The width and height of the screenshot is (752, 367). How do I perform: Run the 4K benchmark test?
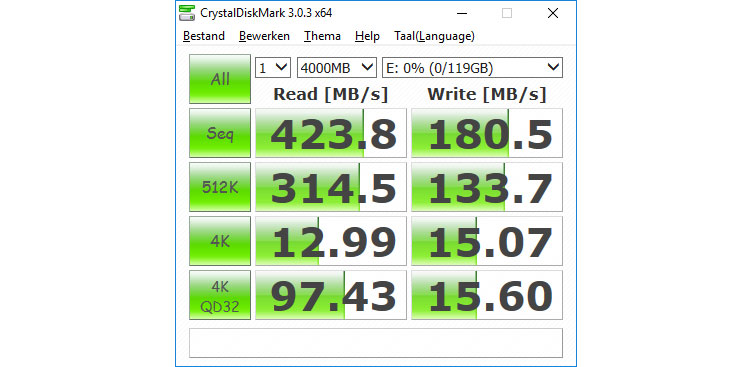tap(220, 241)
